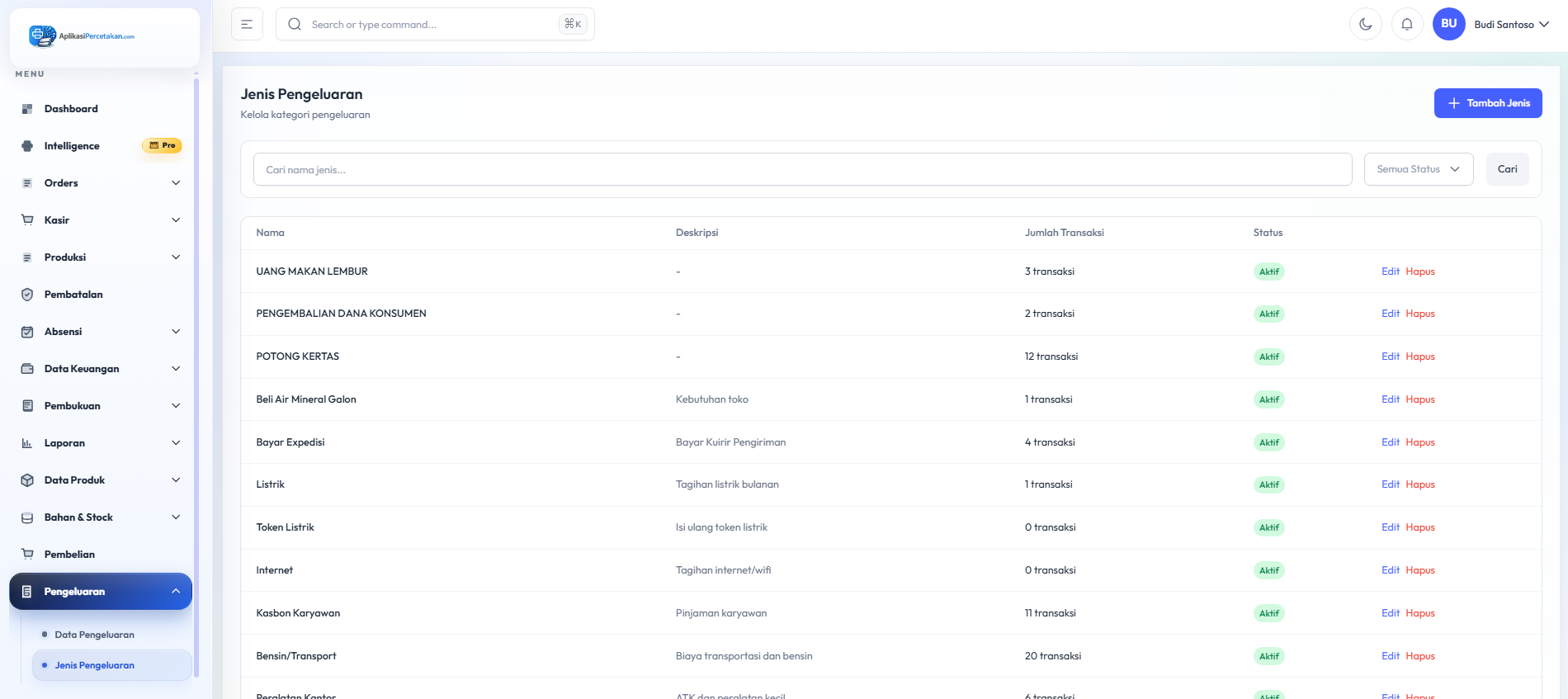Click '20 transaksi' in Bensin/Transport row
Viewport: 1568px width, 699px height.
(1053, 656)
